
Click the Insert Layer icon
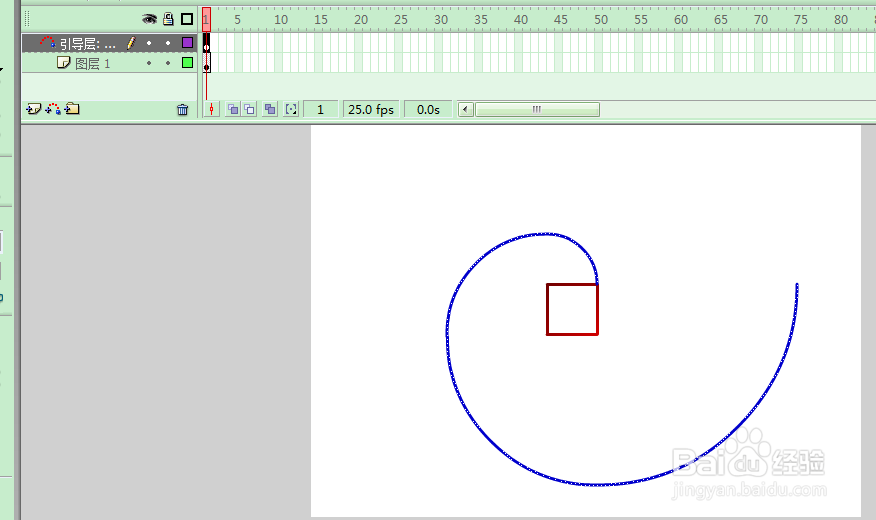(34, 109)
